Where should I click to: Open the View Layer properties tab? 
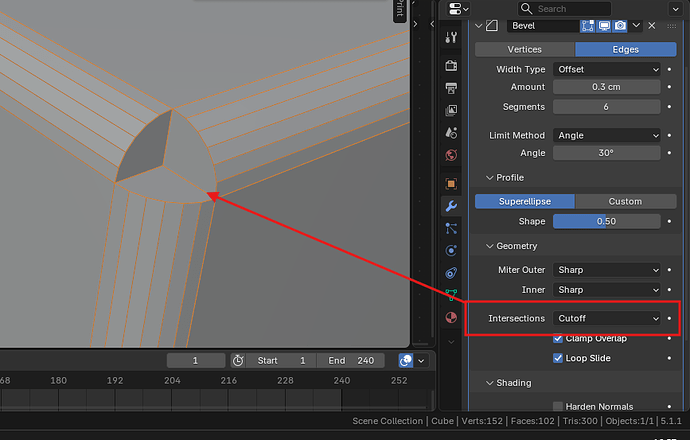(x=451, y=110)
